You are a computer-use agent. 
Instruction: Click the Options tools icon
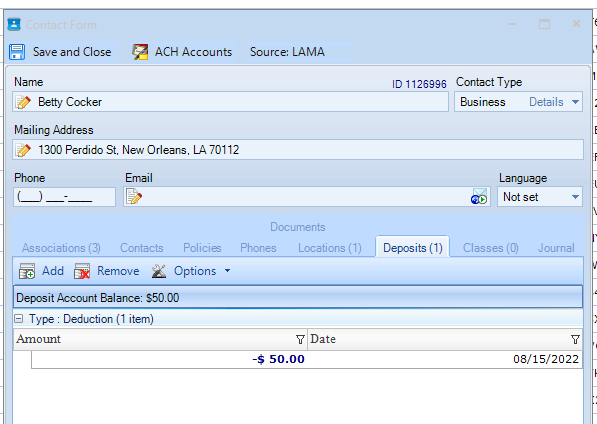tap(159, 271)
